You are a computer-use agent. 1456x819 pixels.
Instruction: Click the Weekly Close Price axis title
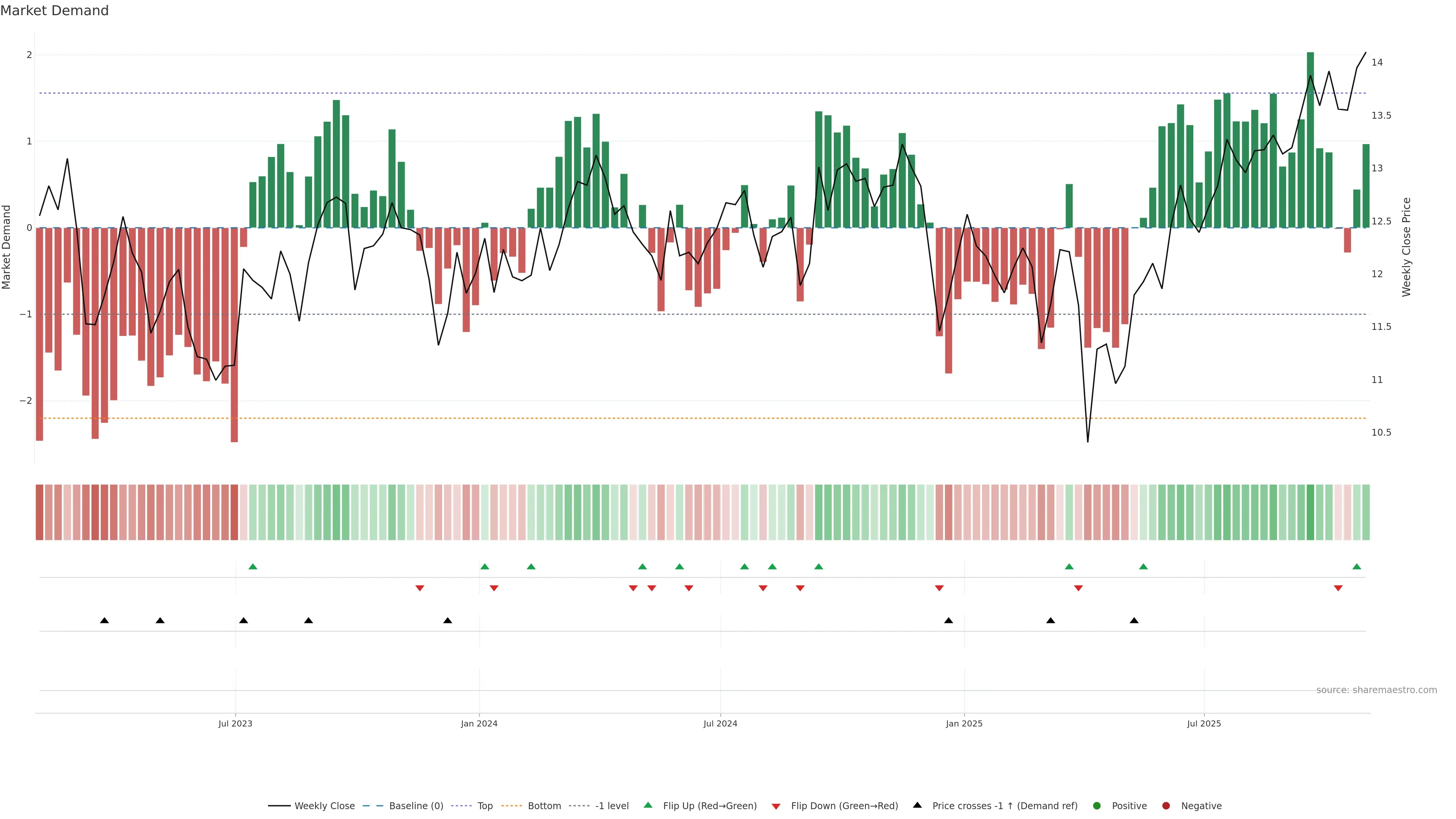1407,247
